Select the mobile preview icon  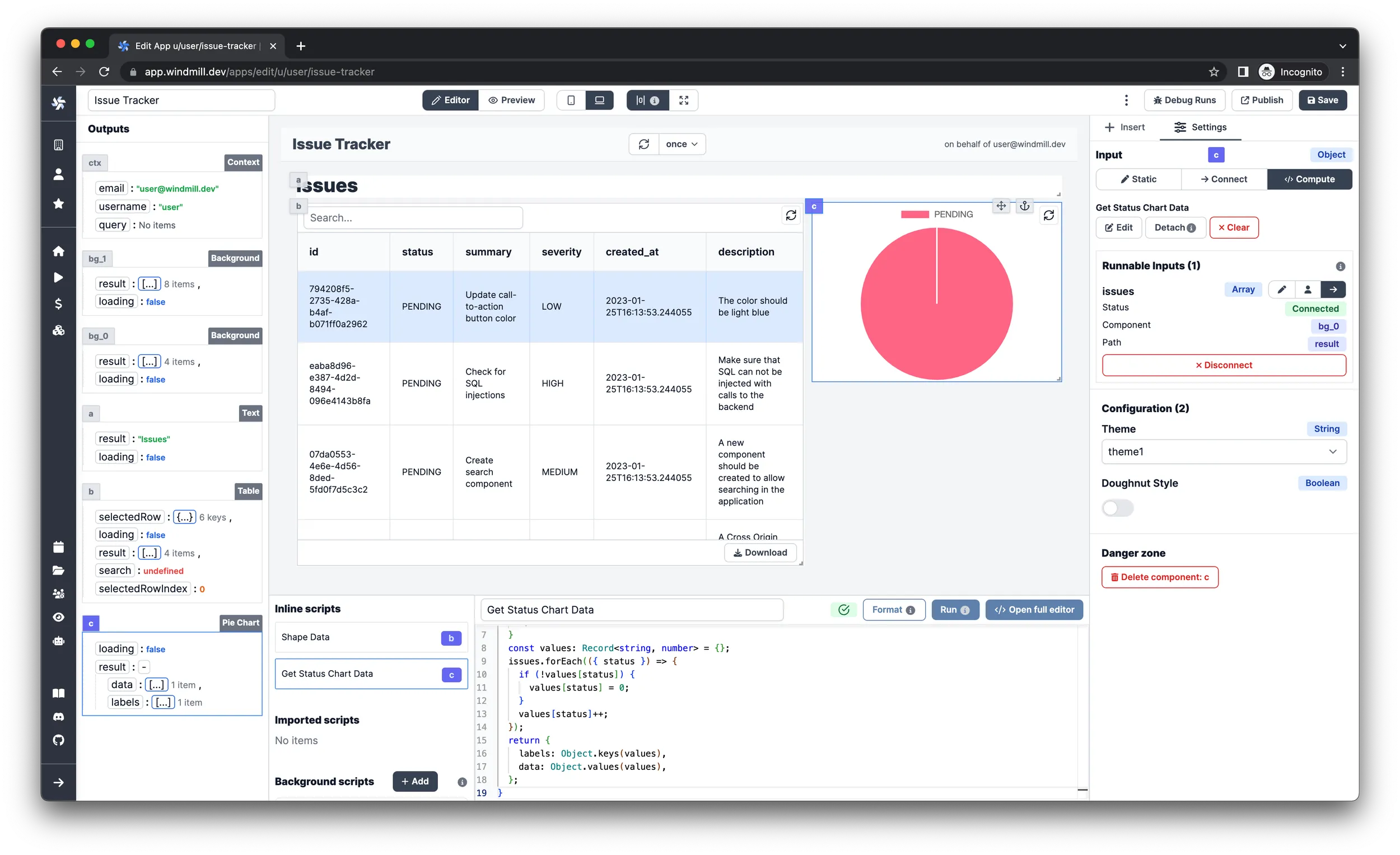pos(571,100)
